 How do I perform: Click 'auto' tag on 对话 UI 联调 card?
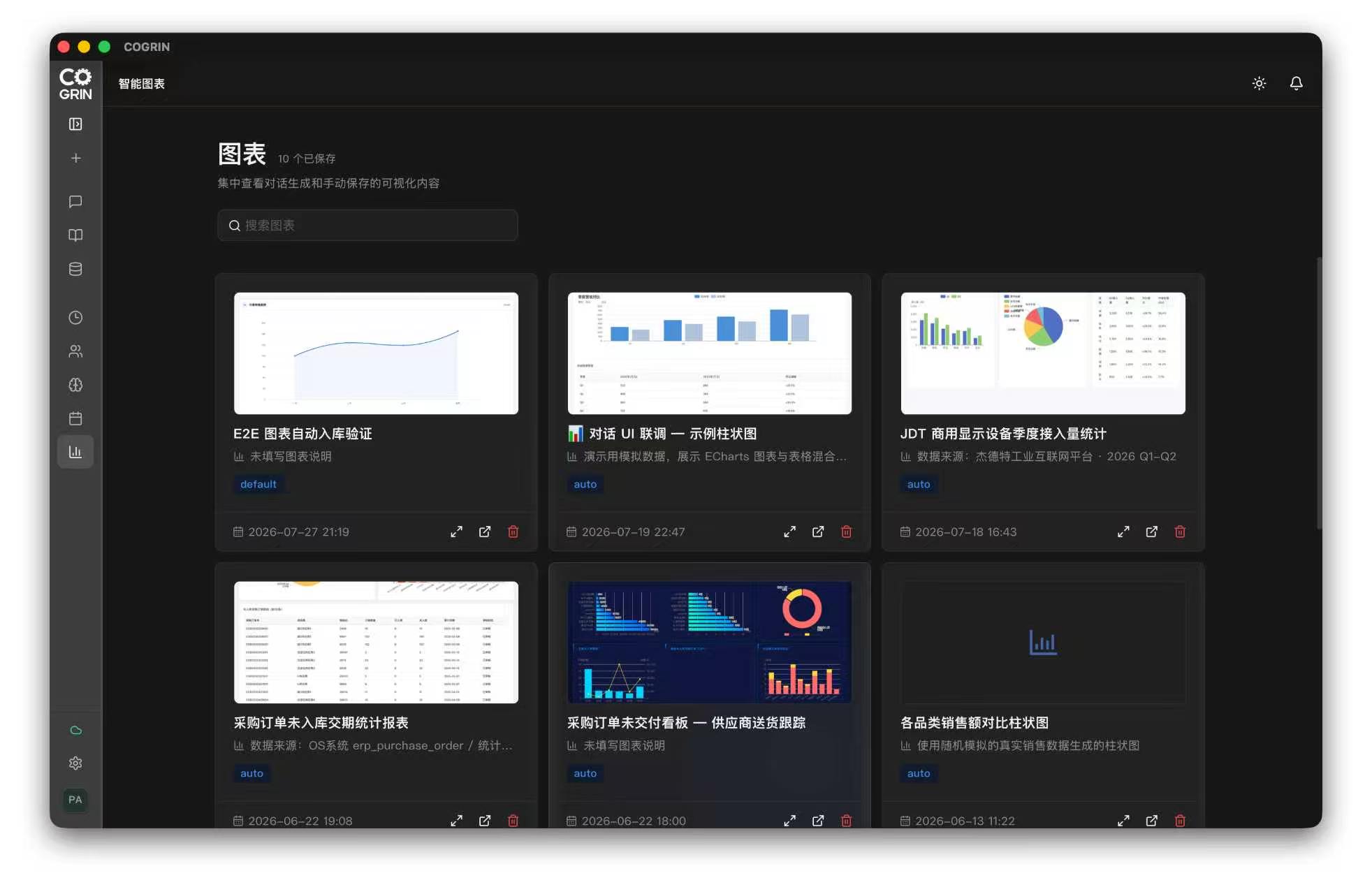point(585,485)
